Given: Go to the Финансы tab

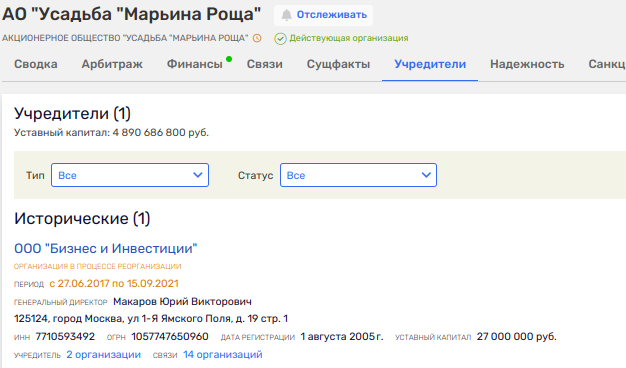Looking at the screenshot, I should pyautogui.click(x=194, y=64).
